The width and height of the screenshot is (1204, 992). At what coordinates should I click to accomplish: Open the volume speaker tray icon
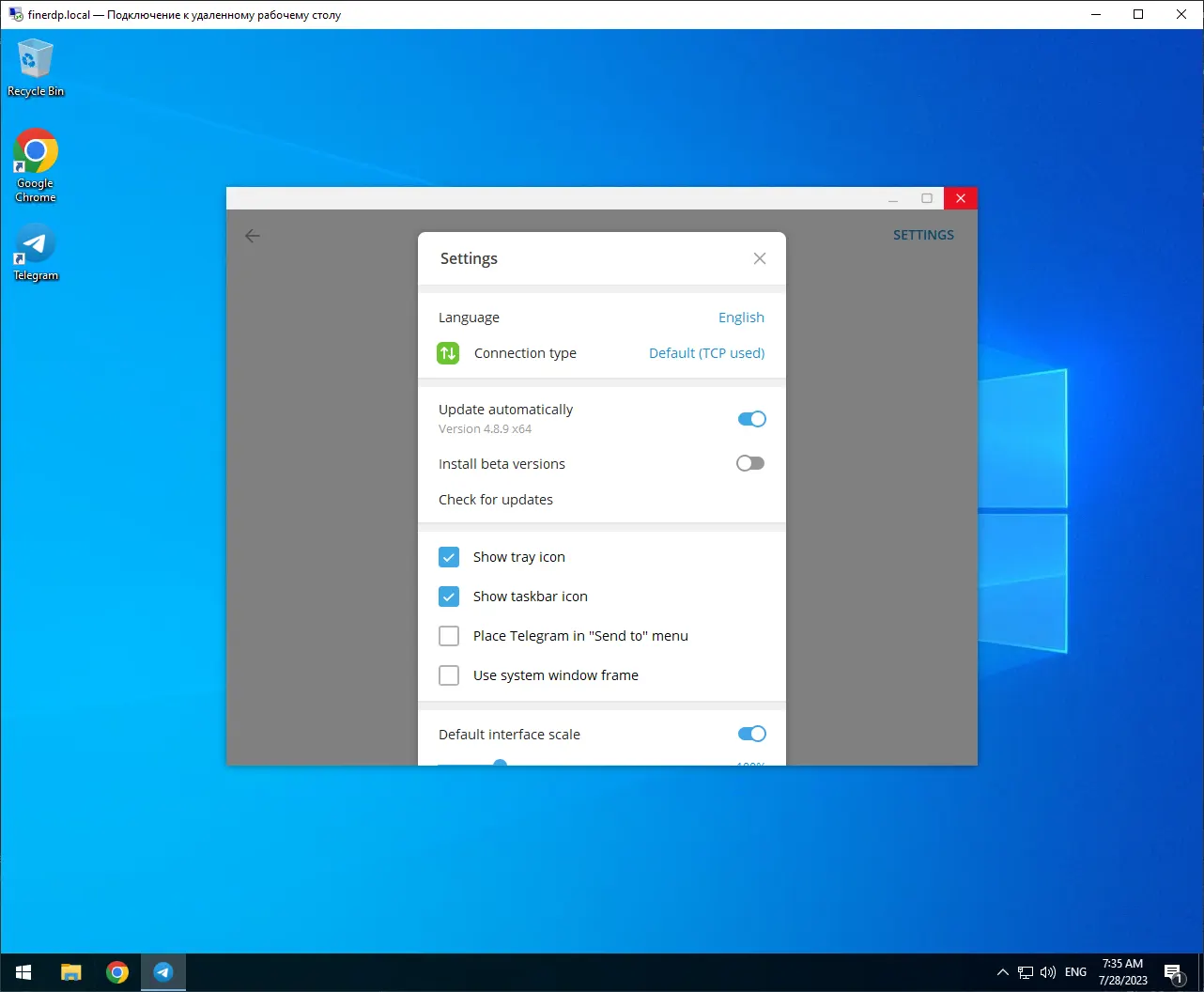[1048, 972]
